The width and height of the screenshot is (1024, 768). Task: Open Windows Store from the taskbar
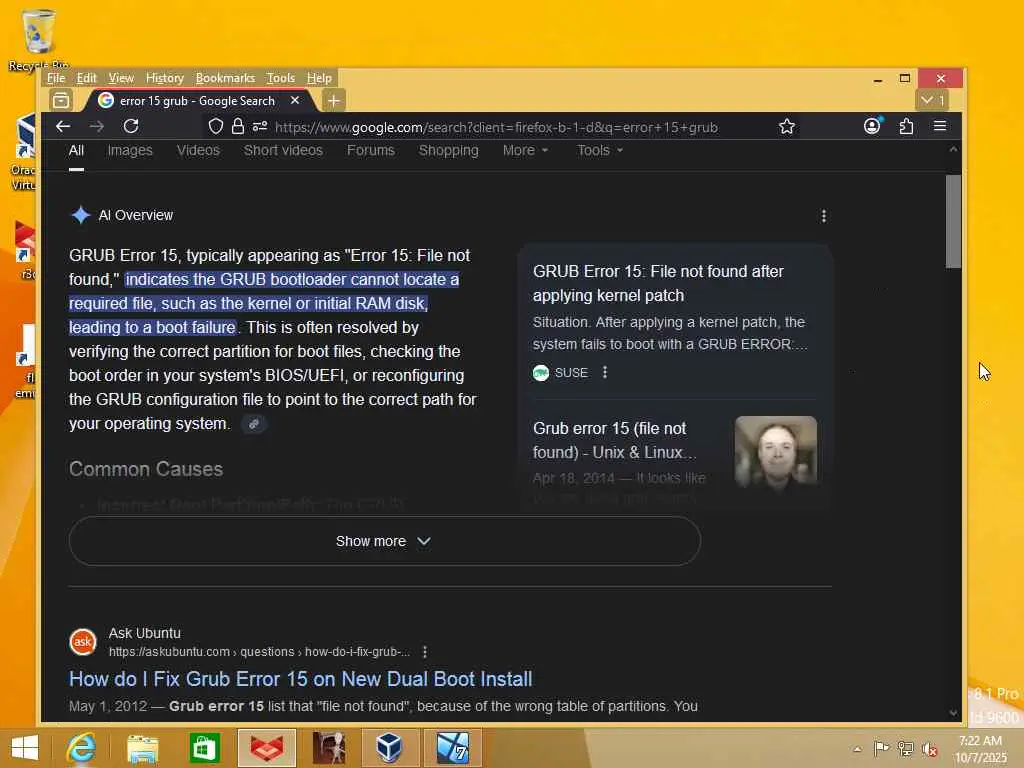click(x=204, y=747)
